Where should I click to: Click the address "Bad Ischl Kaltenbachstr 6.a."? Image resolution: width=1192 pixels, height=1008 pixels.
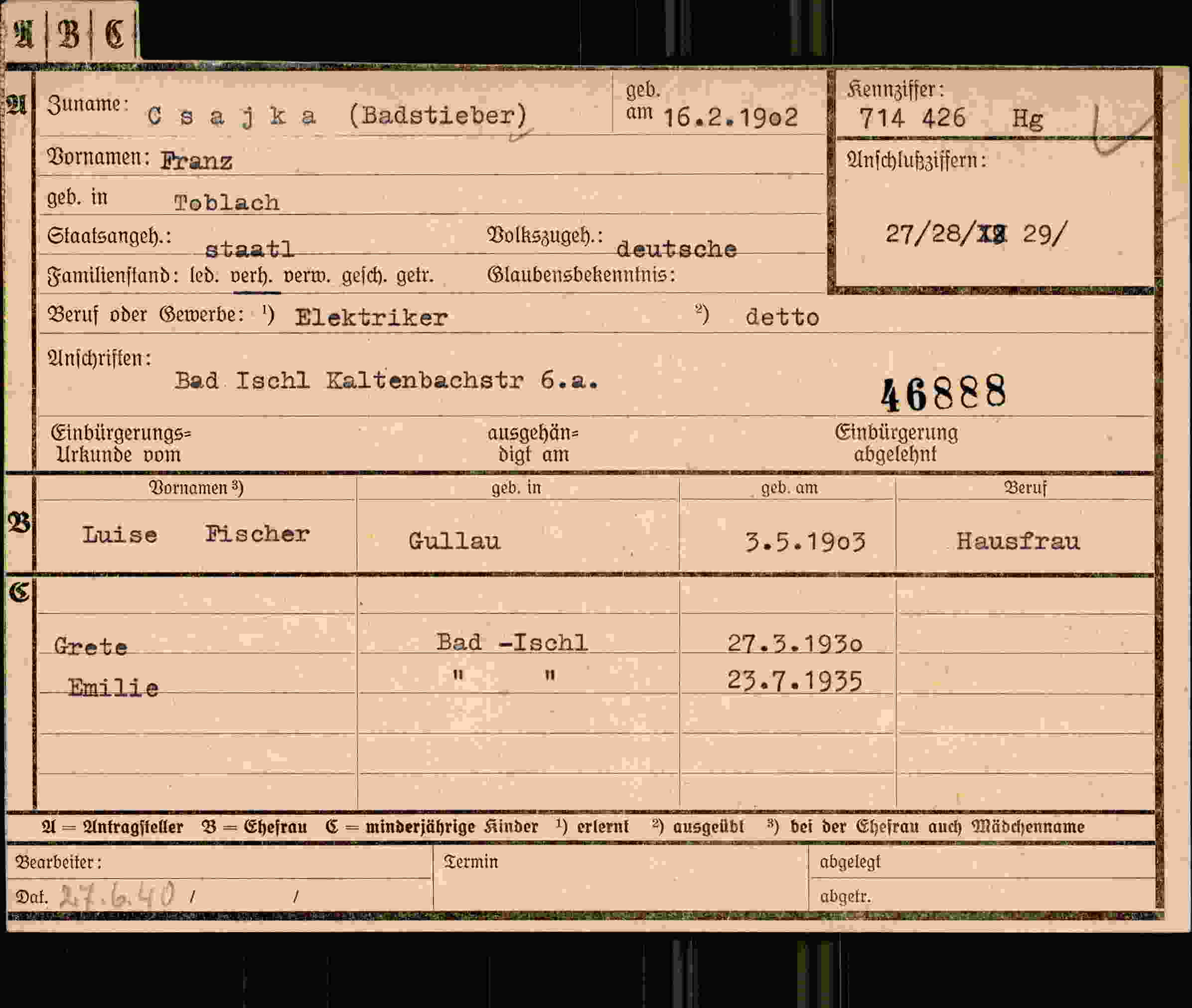[x=387, y=381]
